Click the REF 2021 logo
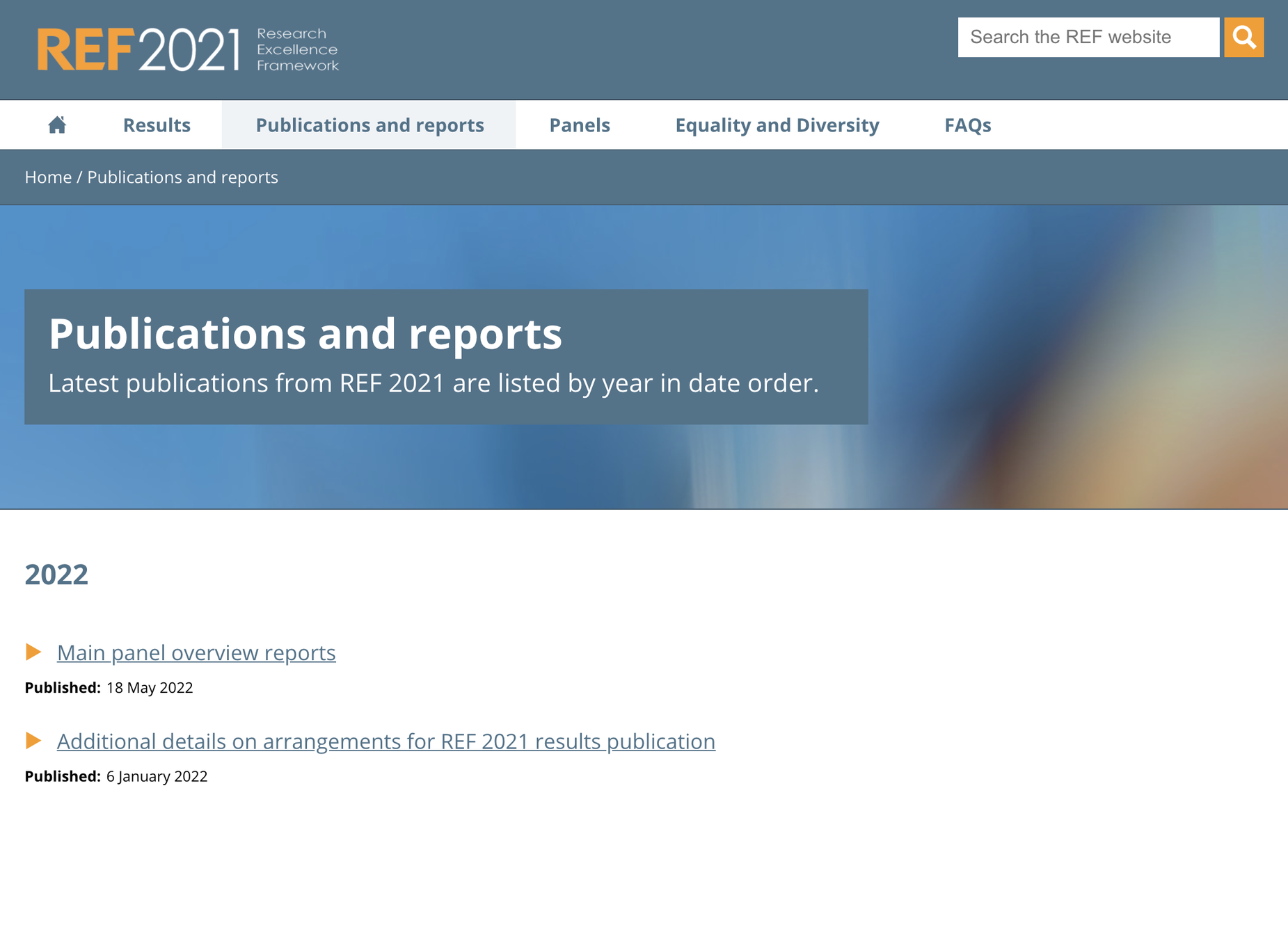1288x939 pixels. (188, 49)
